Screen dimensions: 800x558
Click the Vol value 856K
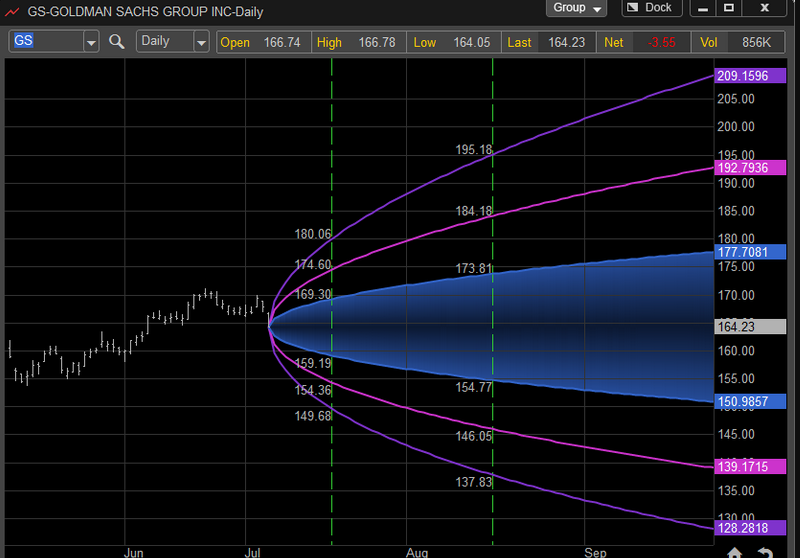(x=756, y=42)
